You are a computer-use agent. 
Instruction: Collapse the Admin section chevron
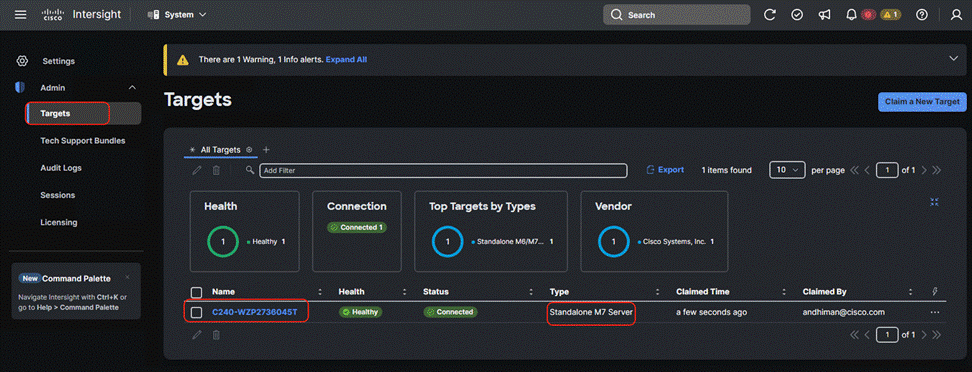point(131,88)
